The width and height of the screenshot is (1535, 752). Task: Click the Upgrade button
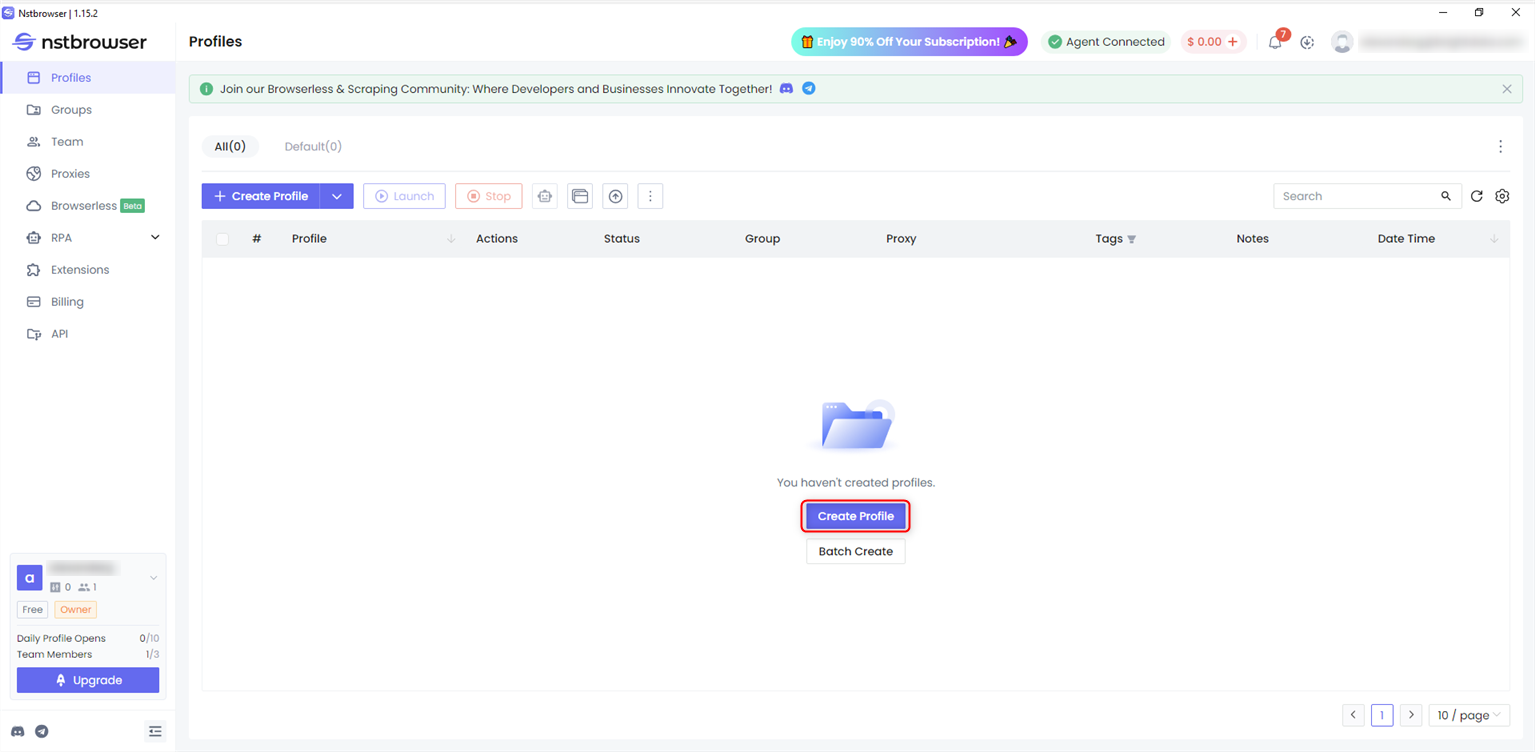pos(88,681)
